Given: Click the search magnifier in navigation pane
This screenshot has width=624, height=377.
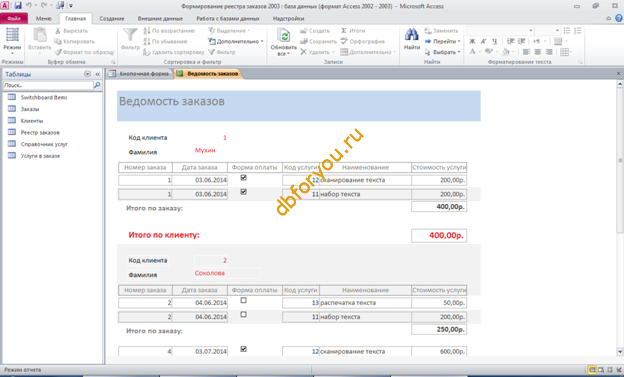Looking at the screenshot, I should [x=97, y=85].
